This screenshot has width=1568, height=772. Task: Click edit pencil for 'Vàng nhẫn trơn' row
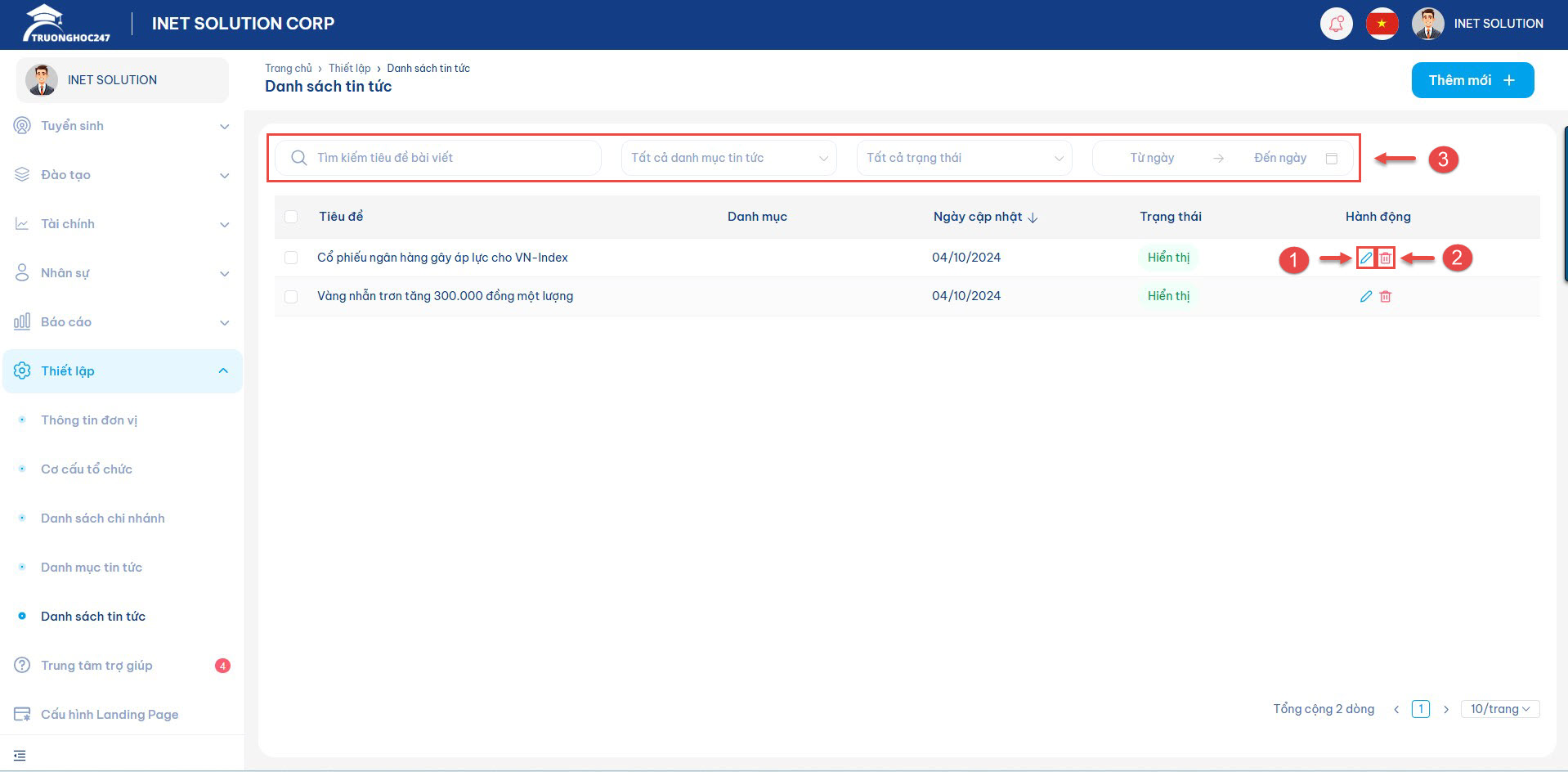tap(1365, 297)
